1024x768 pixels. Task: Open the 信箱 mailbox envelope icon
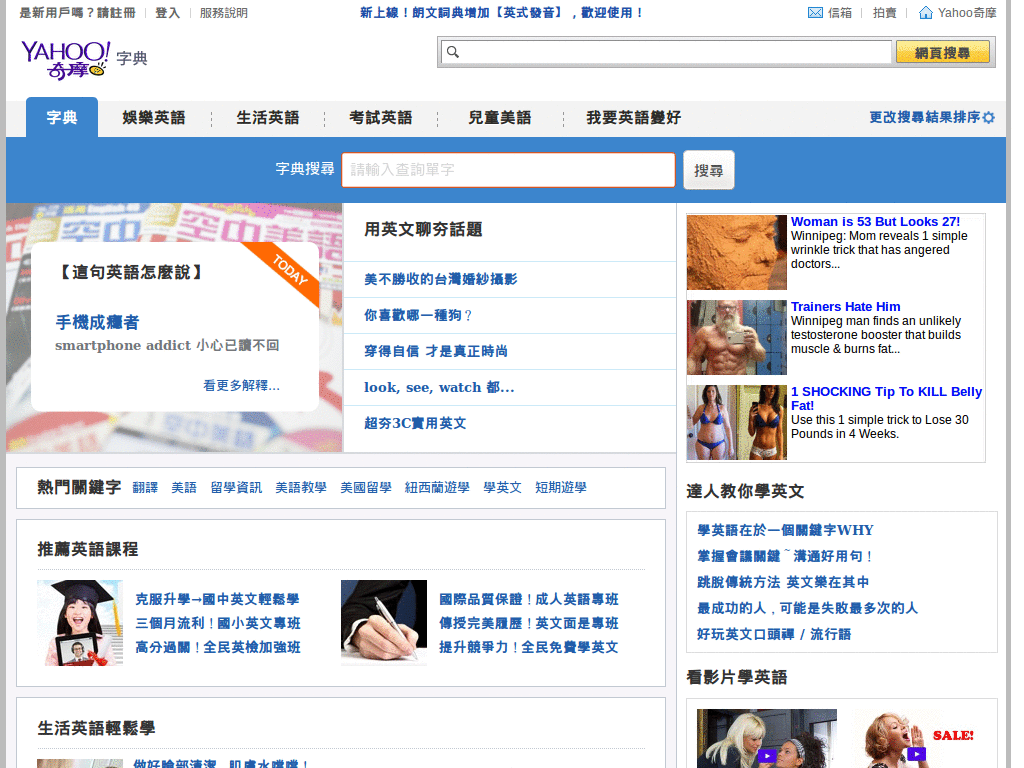point(817,13)
